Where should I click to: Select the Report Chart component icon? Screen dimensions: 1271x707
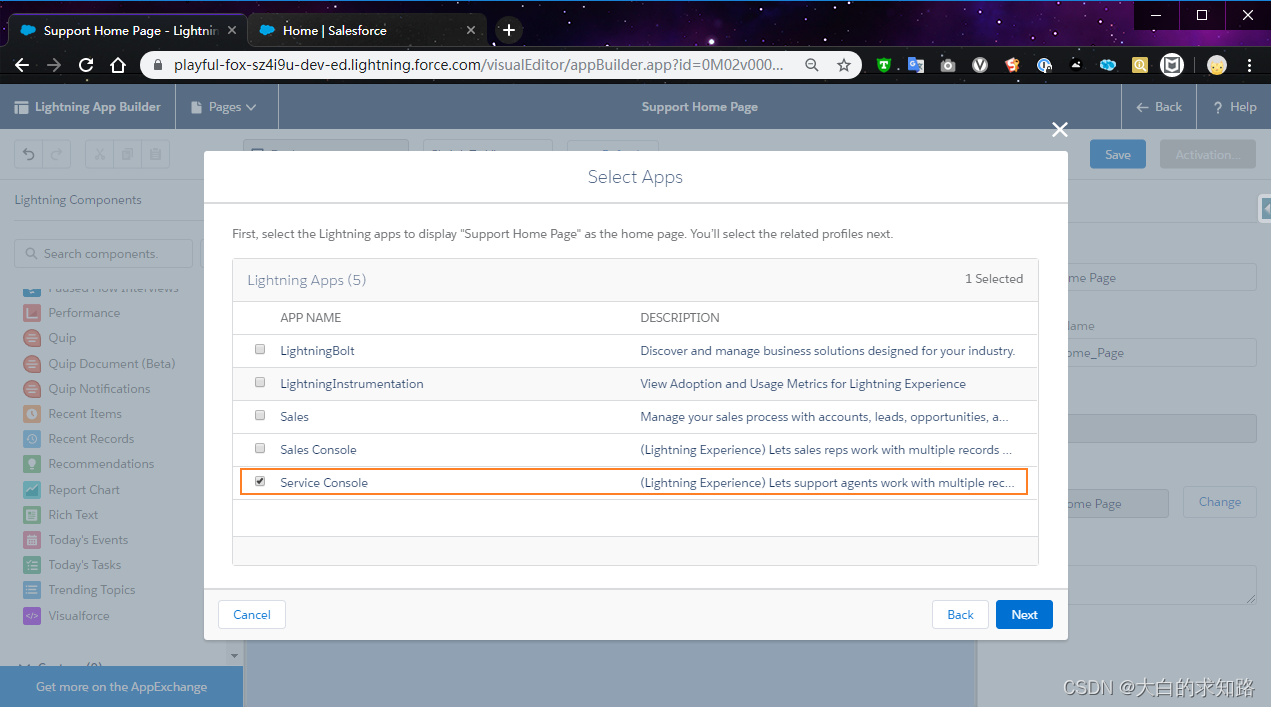(x=31, y=490)
